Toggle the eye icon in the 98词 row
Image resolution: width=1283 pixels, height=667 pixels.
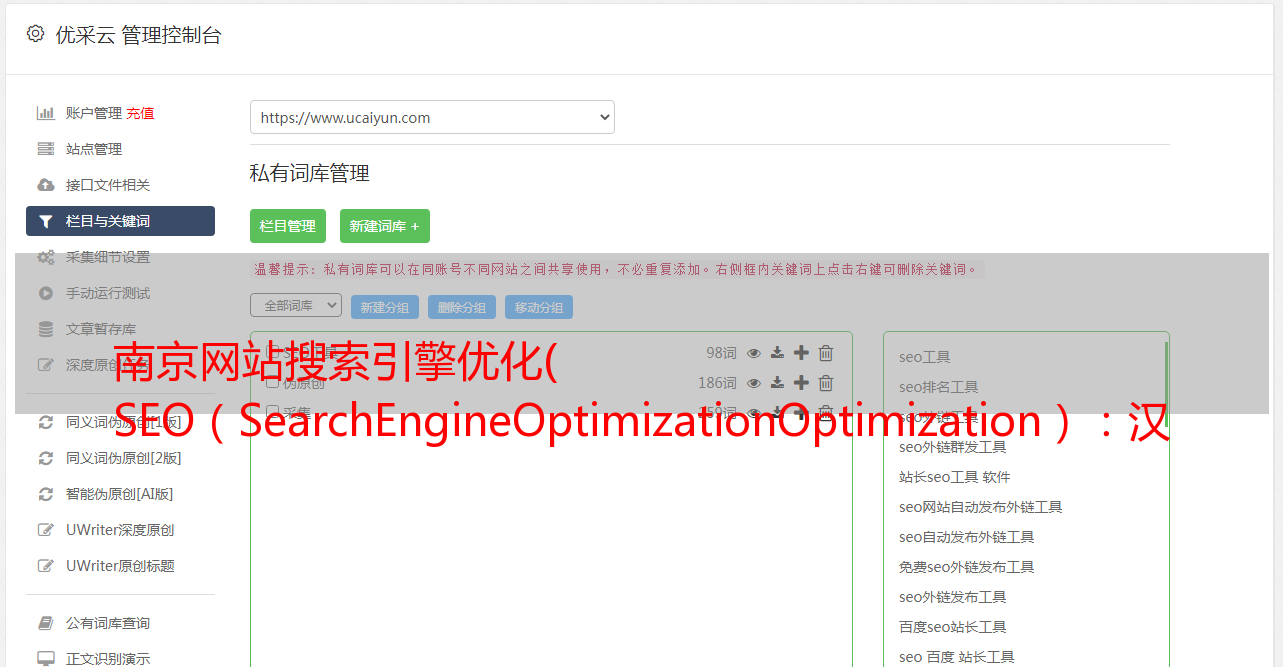coord(754,353)
